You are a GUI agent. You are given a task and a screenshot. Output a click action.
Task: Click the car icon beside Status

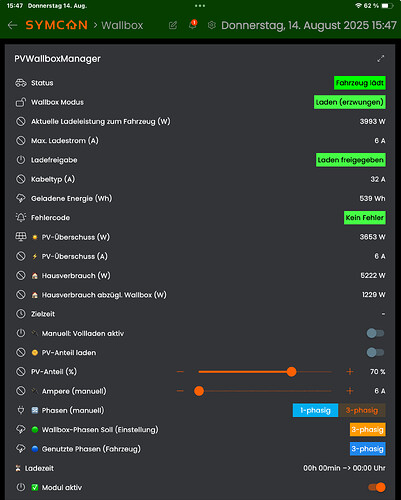click(x=21, y=83)
